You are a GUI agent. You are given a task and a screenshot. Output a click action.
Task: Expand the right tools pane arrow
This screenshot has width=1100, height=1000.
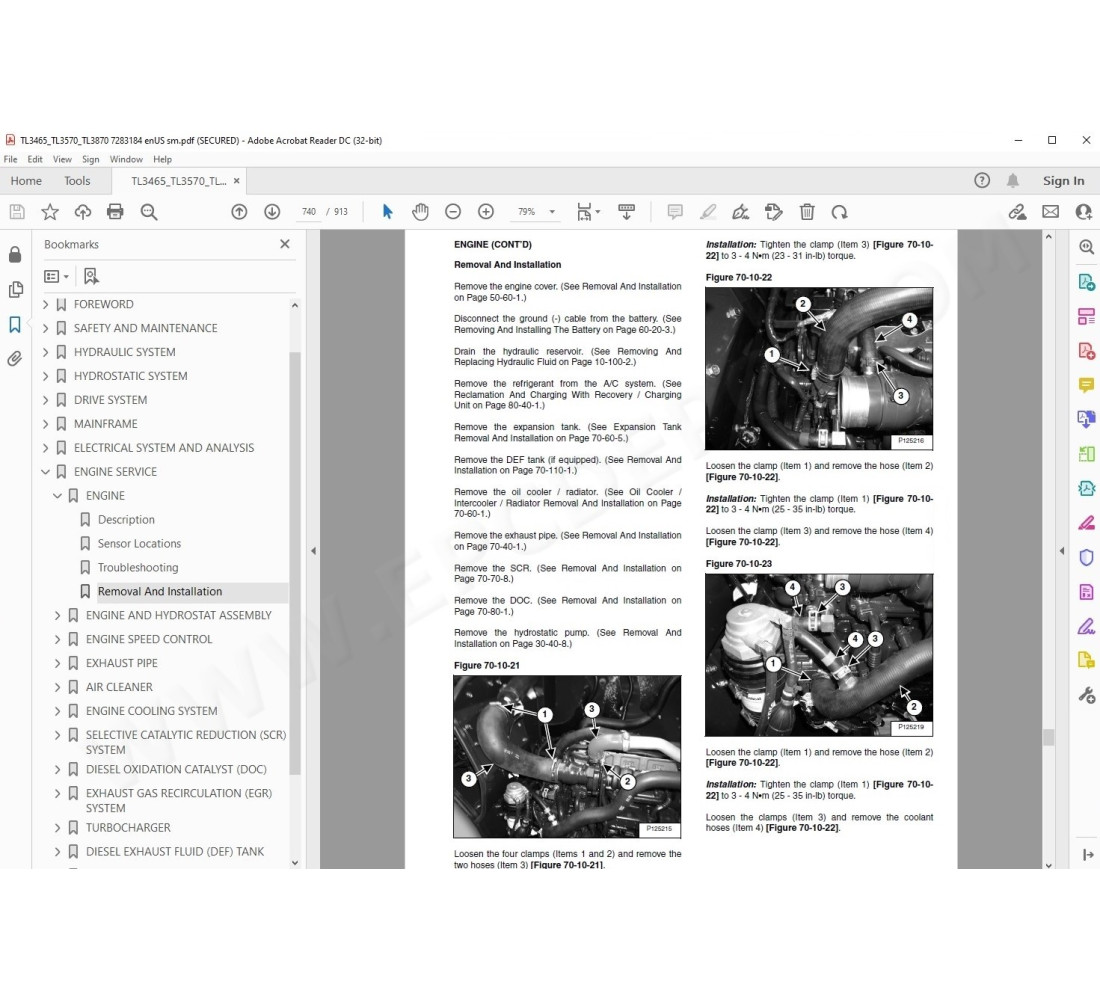tap(1062, 551)
